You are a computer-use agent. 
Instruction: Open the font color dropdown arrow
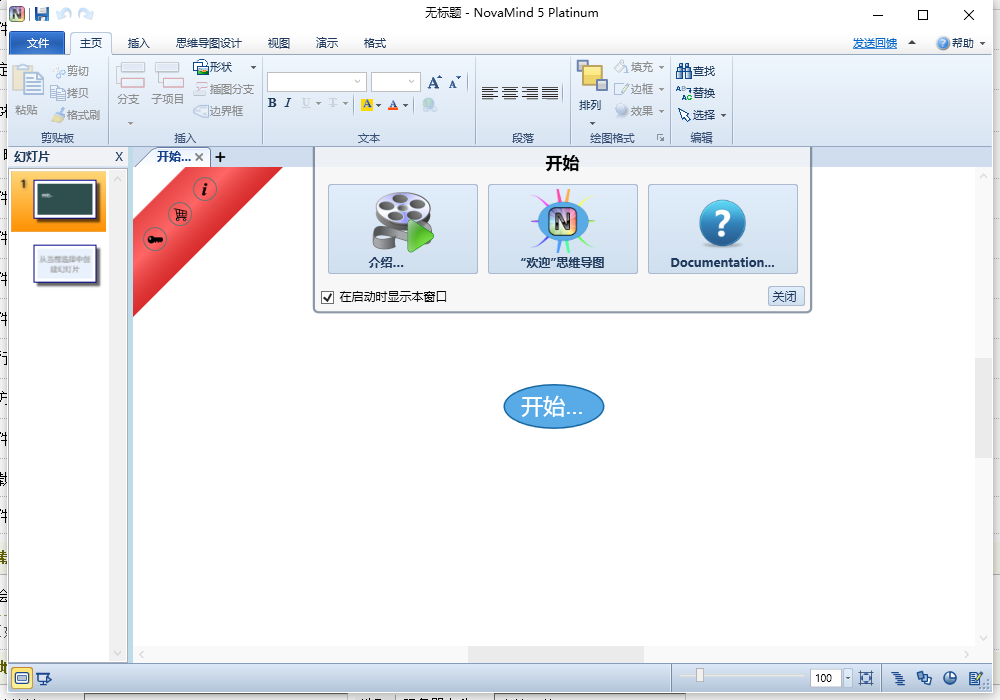pos(405,105)
